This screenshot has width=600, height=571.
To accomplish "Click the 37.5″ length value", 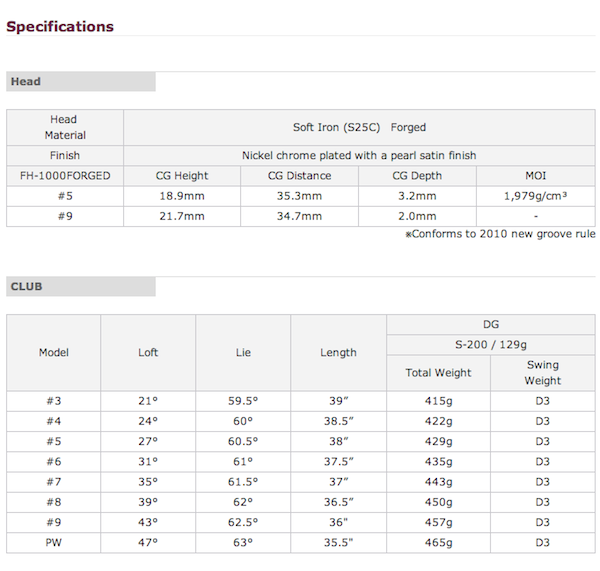I will (338, 462).
